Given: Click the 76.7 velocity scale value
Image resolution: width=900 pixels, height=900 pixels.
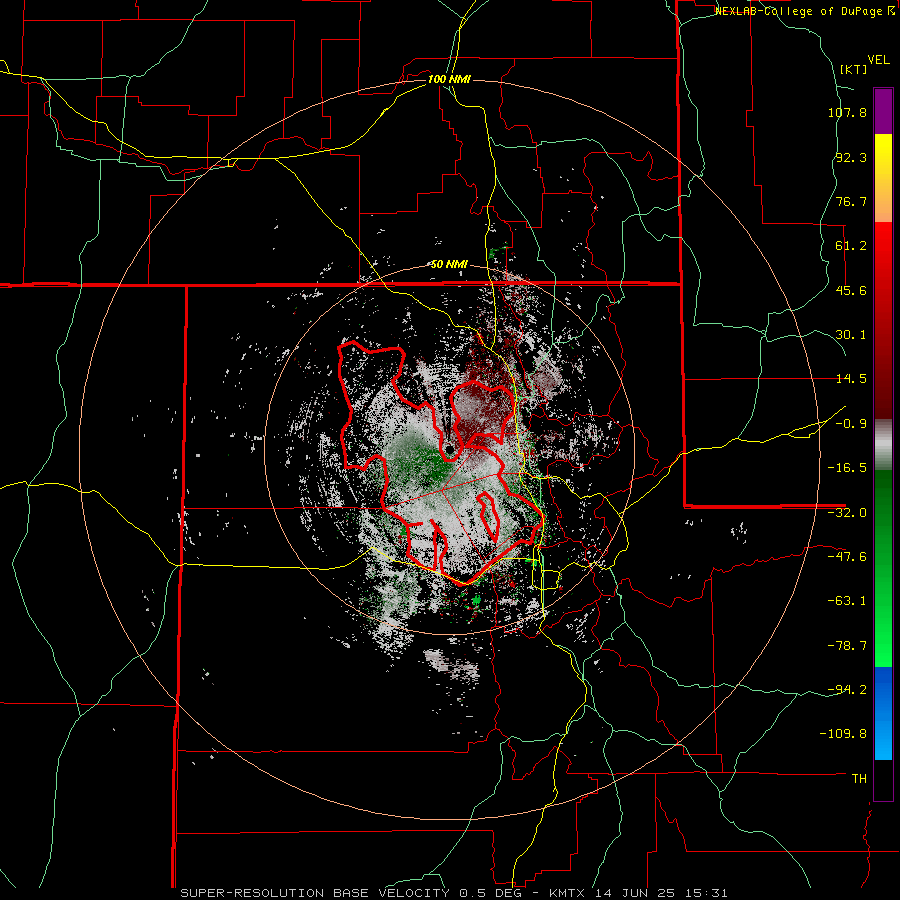Looking at the screenshot, I should 851,201.
